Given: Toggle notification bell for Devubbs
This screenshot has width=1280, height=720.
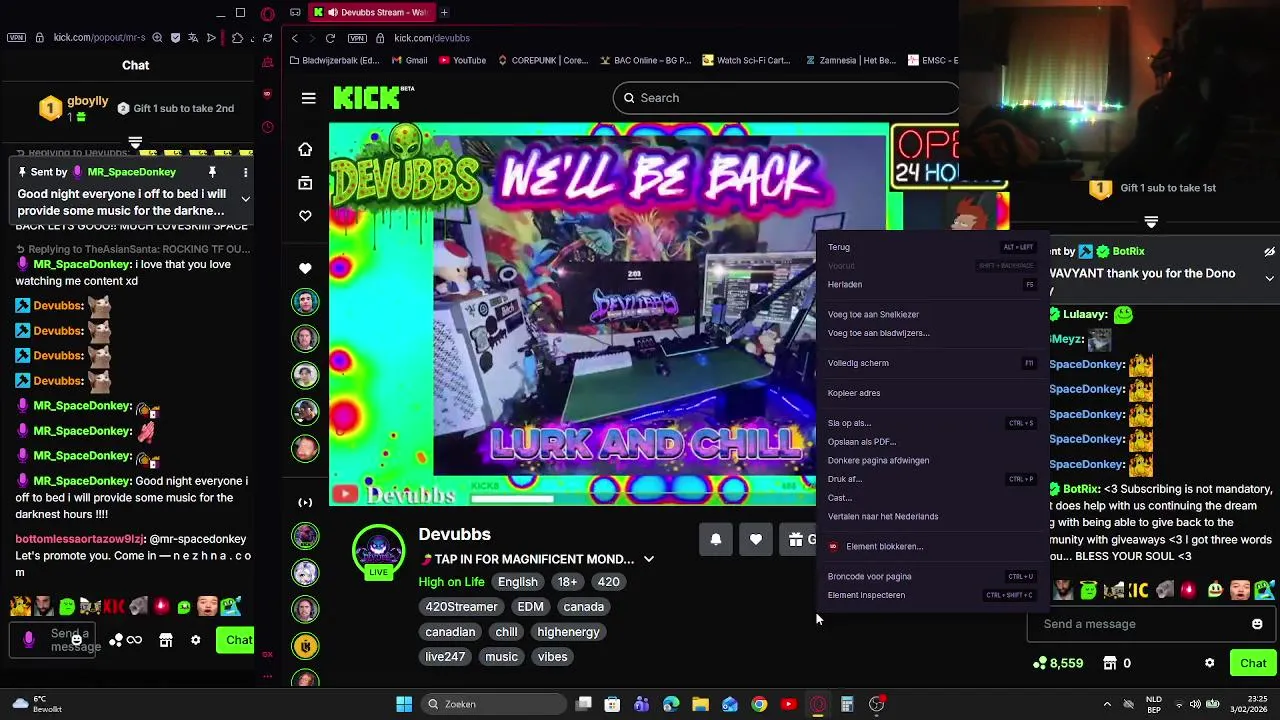Looking at the screenshot, I should [716, 539].
